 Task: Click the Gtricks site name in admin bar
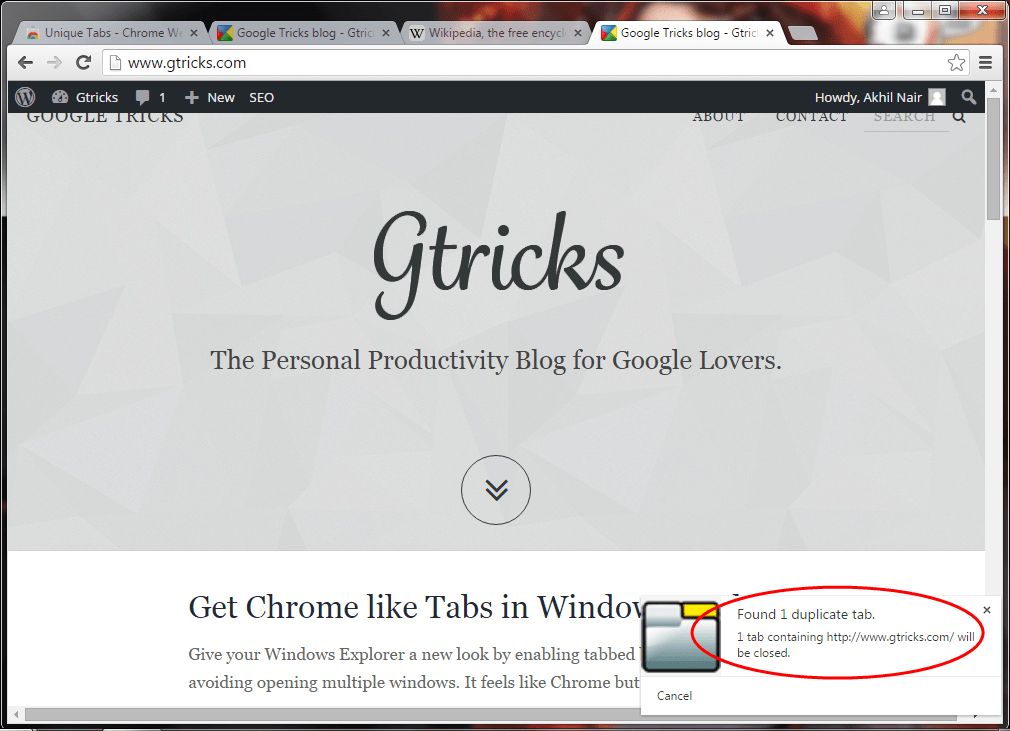[97, 97]
